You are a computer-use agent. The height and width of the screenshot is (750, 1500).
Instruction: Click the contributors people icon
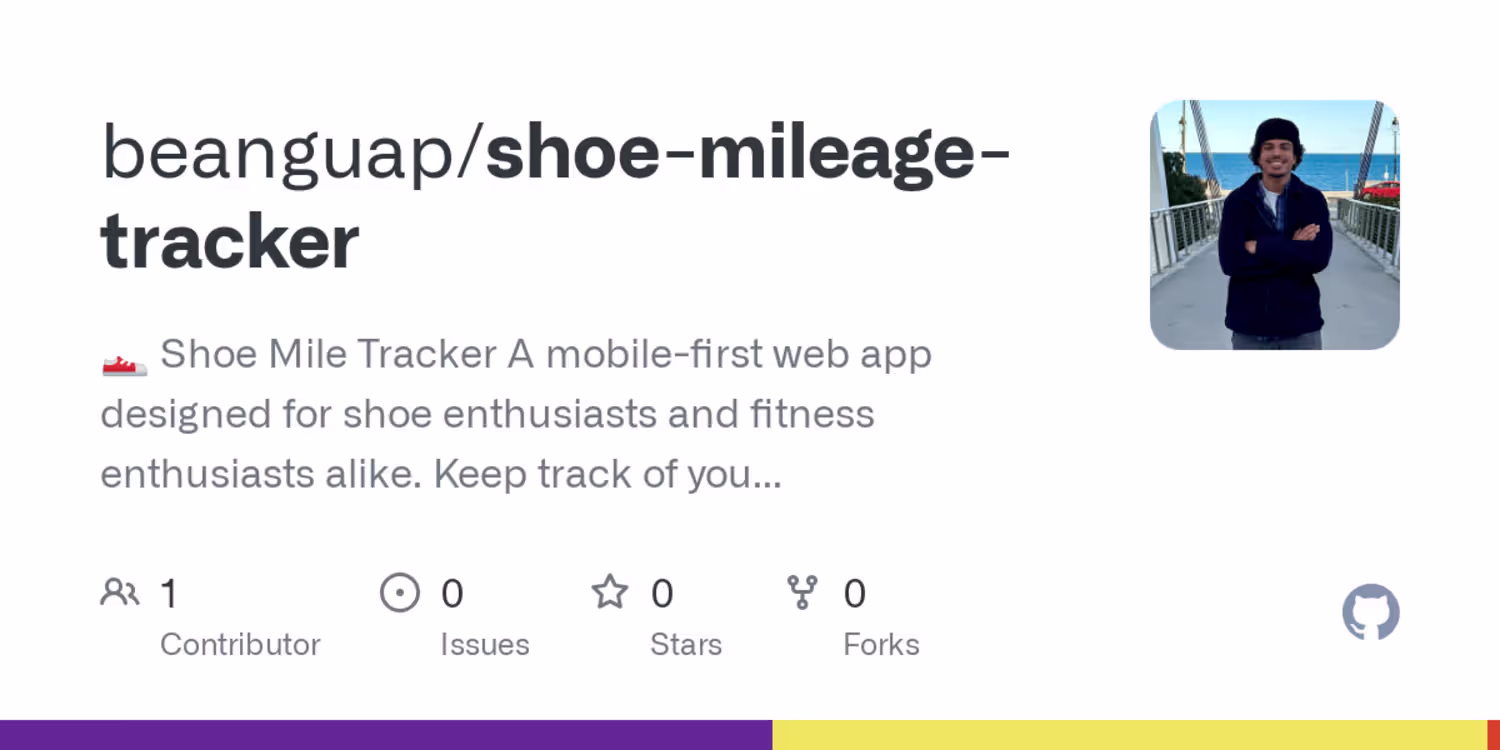coord(120,593)
